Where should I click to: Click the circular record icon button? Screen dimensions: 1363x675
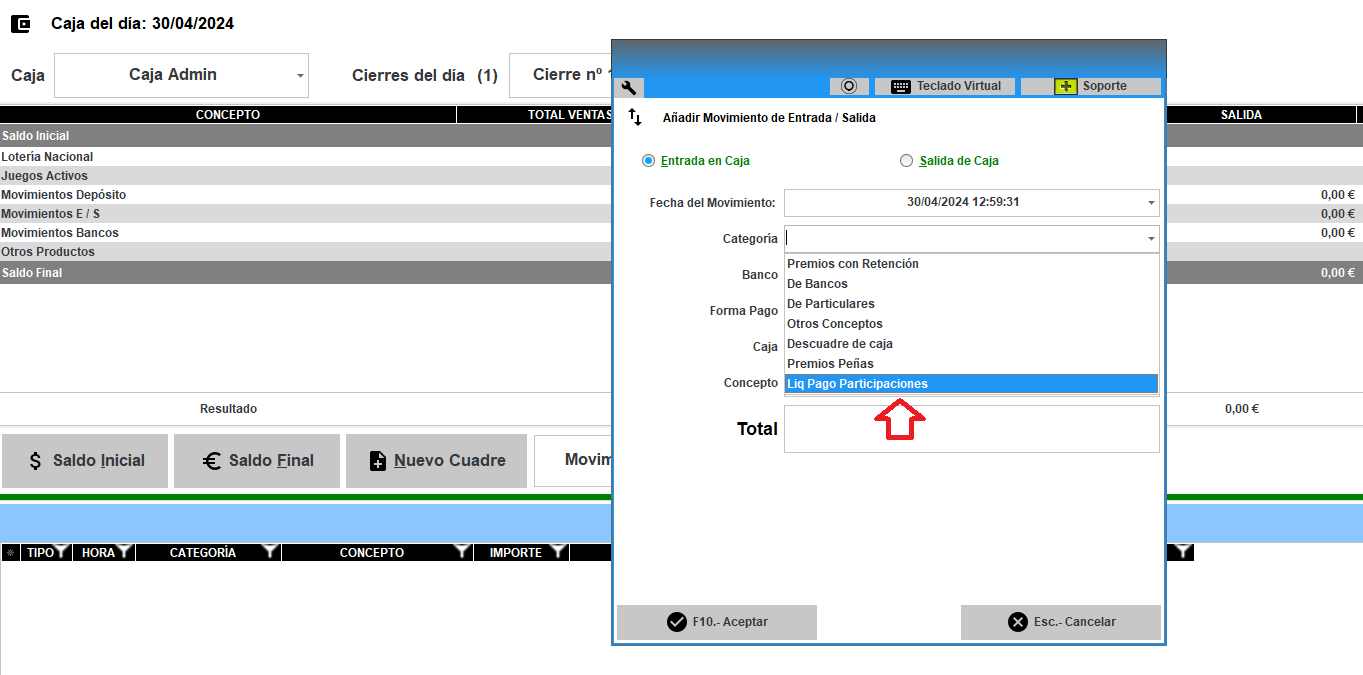[x=849, y=86]
